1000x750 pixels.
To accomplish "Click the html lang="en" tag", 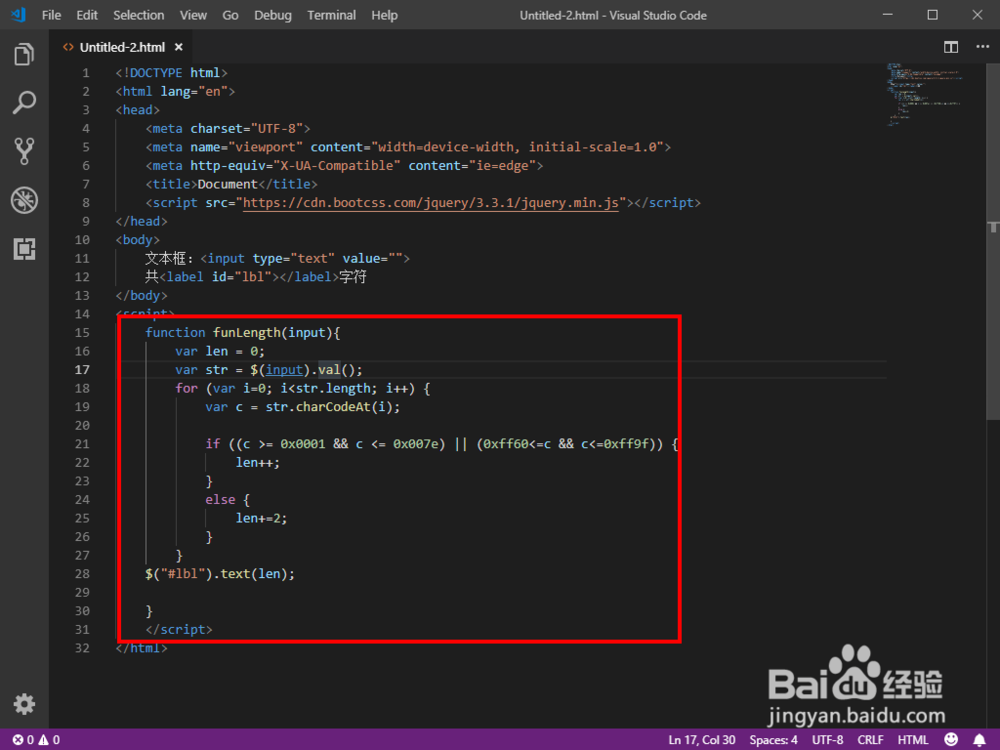I will click(x=175, y=91).
